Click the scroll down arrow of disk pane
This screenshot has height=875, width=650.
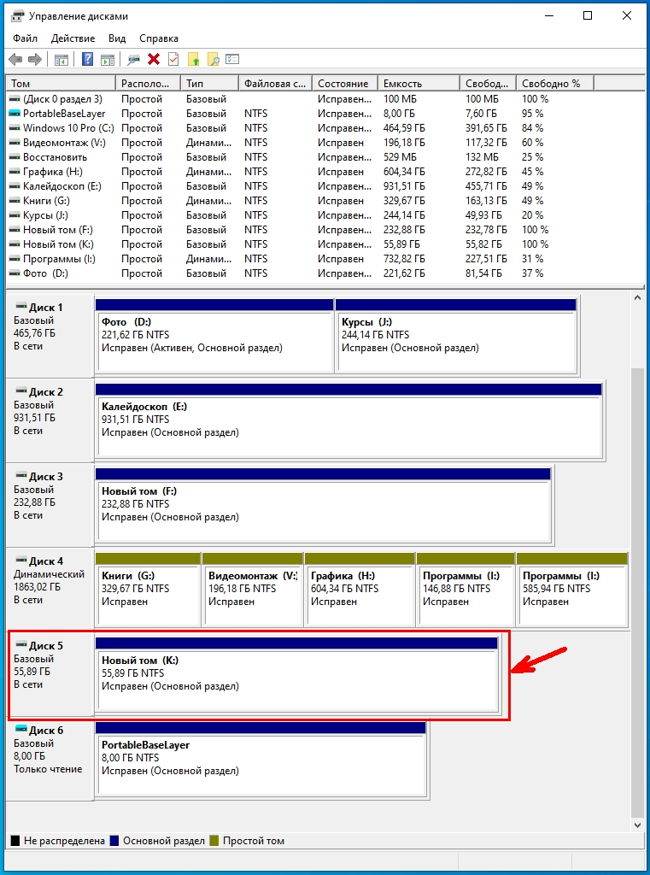click(638, 824)
